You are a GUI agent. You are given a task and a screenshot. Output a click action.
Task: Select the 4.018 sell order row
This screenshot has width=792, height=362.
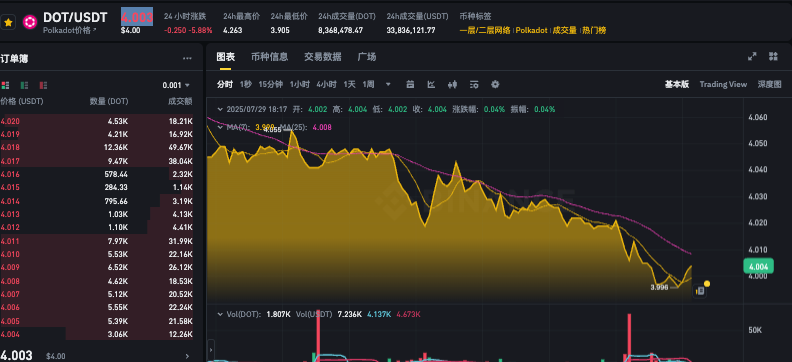point(96,147)
